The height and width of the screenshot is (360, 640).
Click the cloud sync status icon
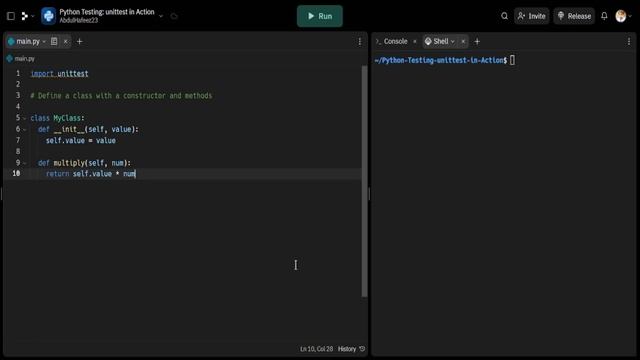click(x=174, y=16)
